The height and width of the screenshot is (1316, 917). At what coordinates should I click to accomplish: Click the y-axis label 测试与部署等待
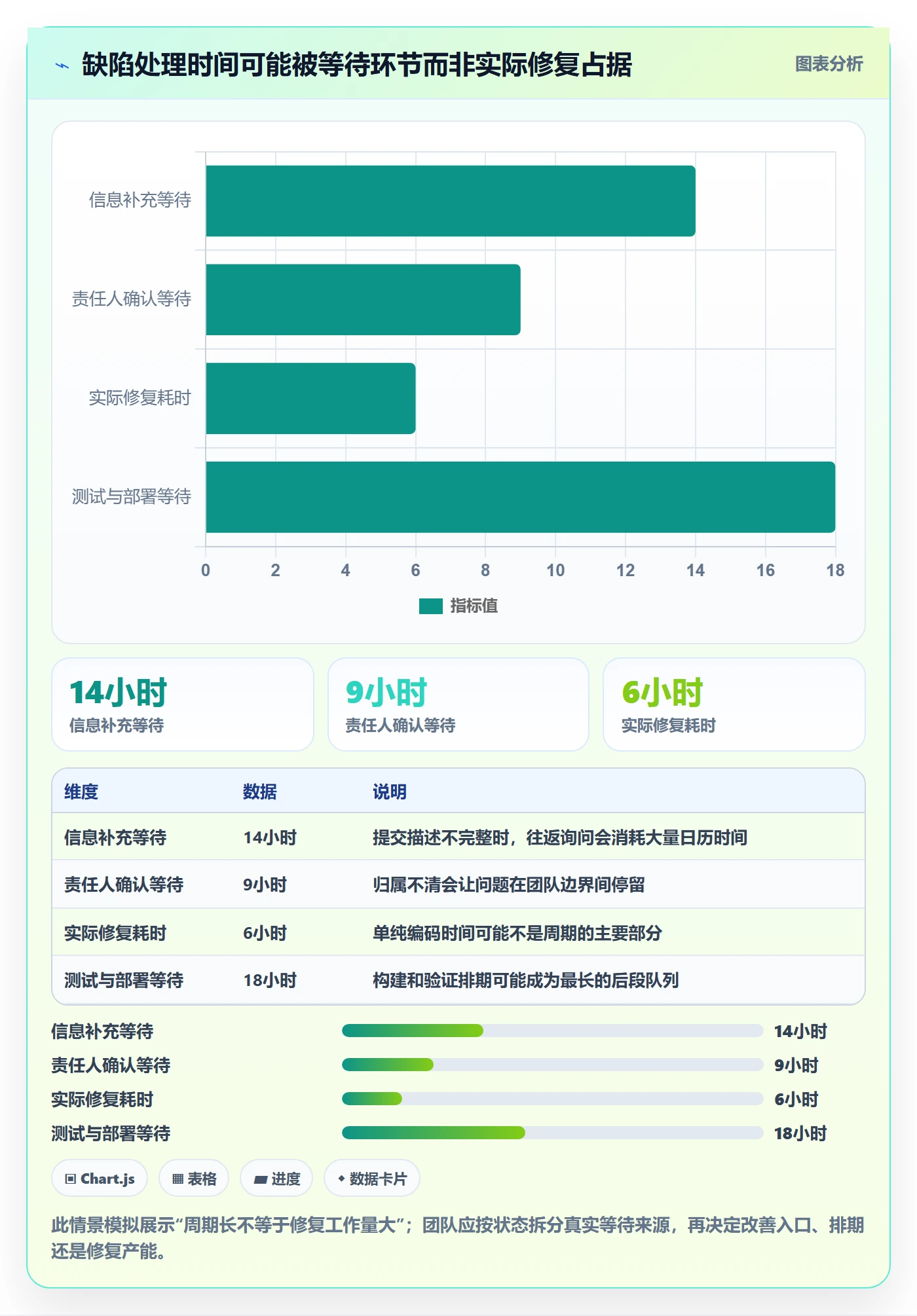coord(132,497)
